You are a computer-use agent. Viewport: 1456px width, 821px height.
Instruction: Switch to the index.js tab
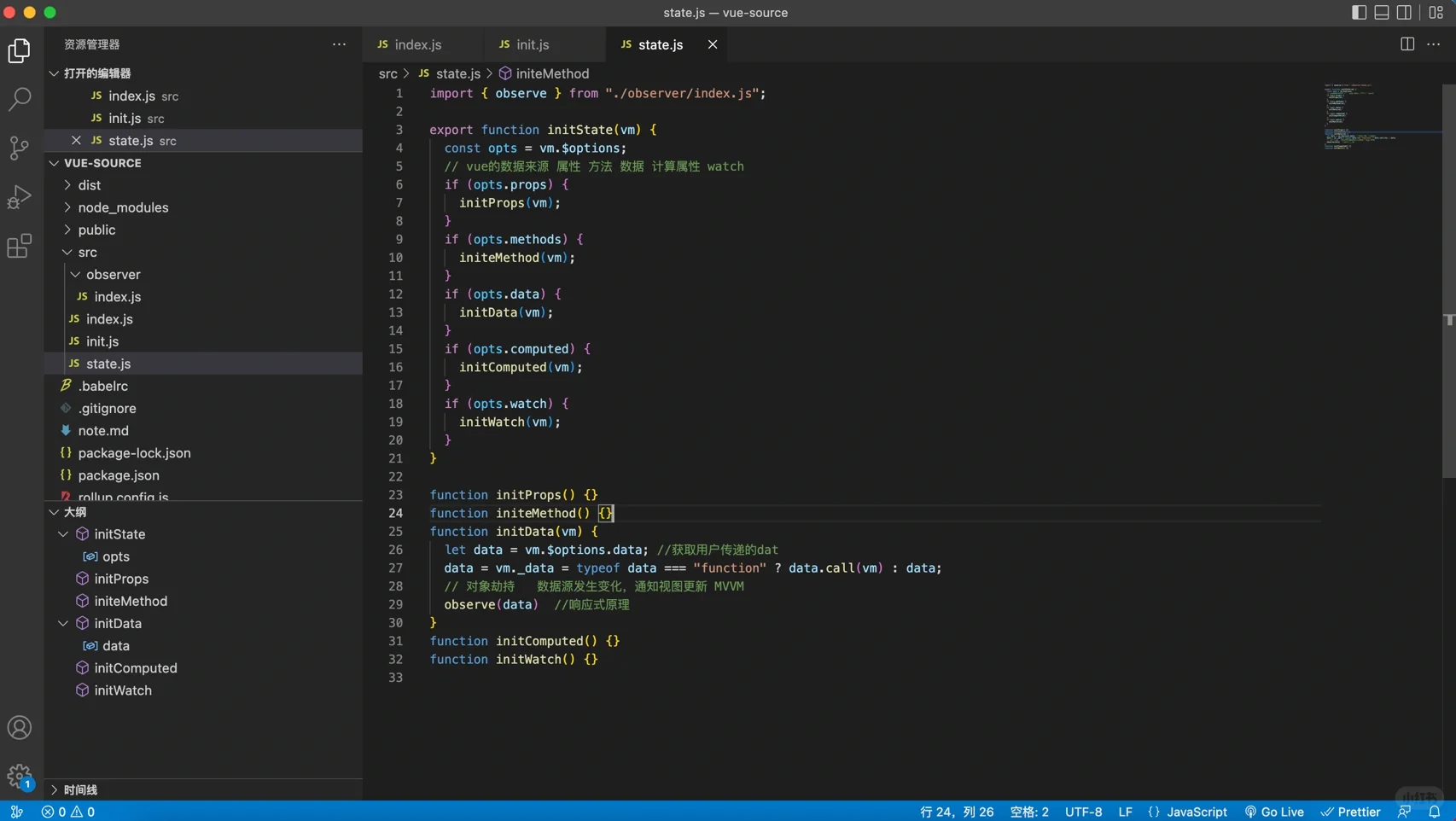[x=417, y=44]
